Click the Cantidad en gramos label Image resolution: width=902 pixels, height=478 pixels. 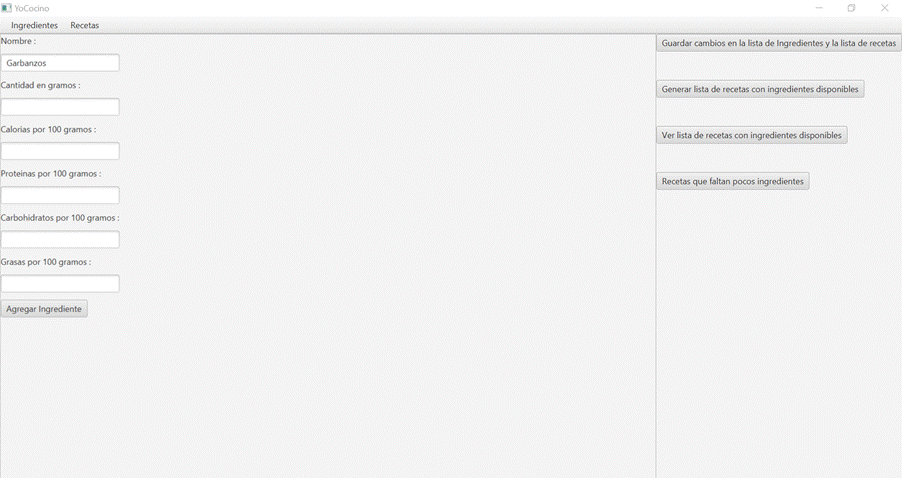[x=40, y=85]
